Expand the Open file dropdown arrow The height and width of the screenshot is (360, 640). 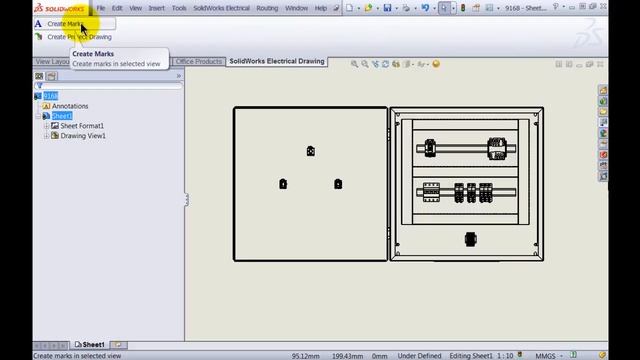[378, 8]
